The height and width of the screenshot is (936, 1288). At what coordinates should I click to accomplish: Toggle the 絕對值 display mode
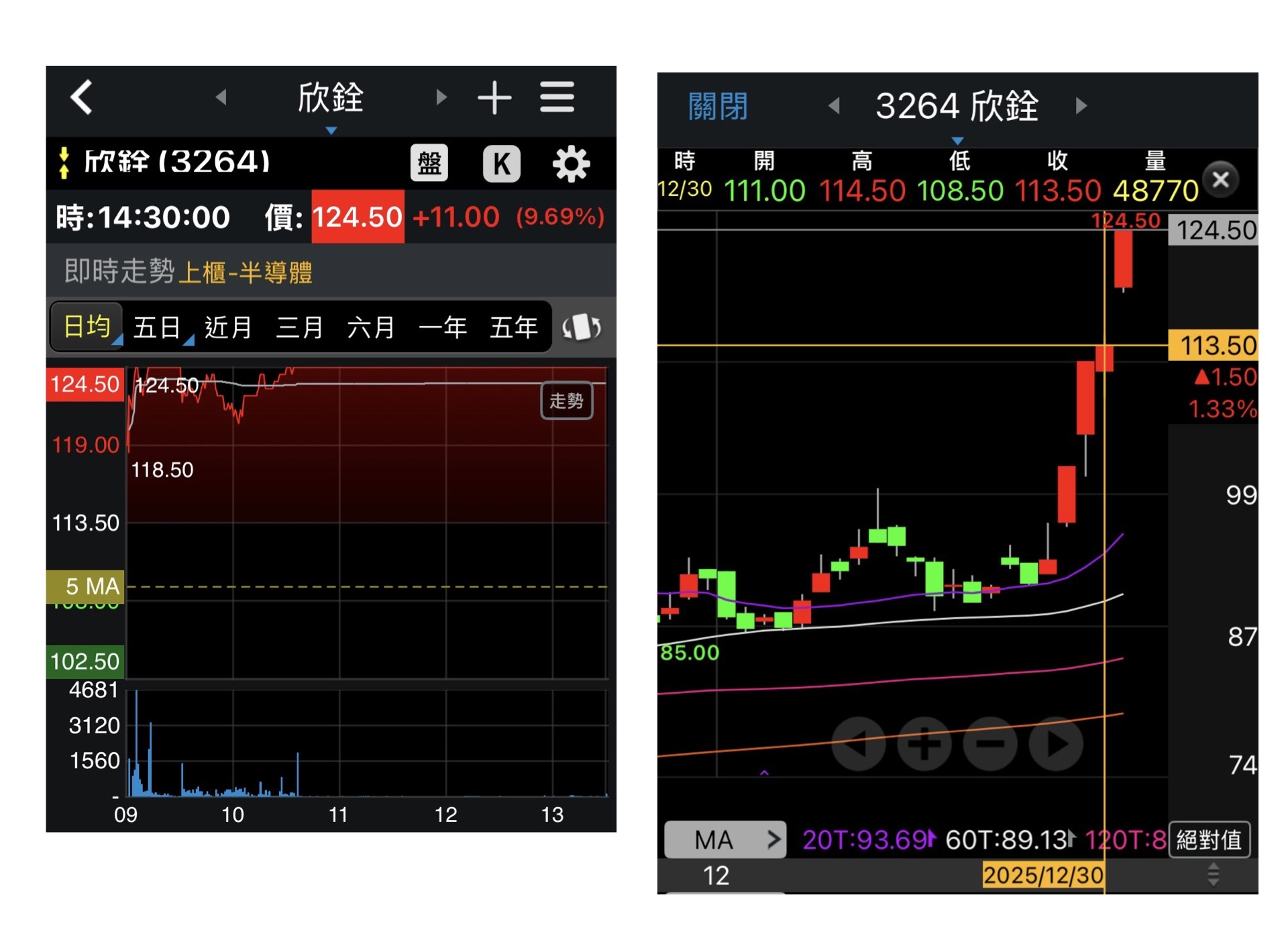tap(1209, 839)
